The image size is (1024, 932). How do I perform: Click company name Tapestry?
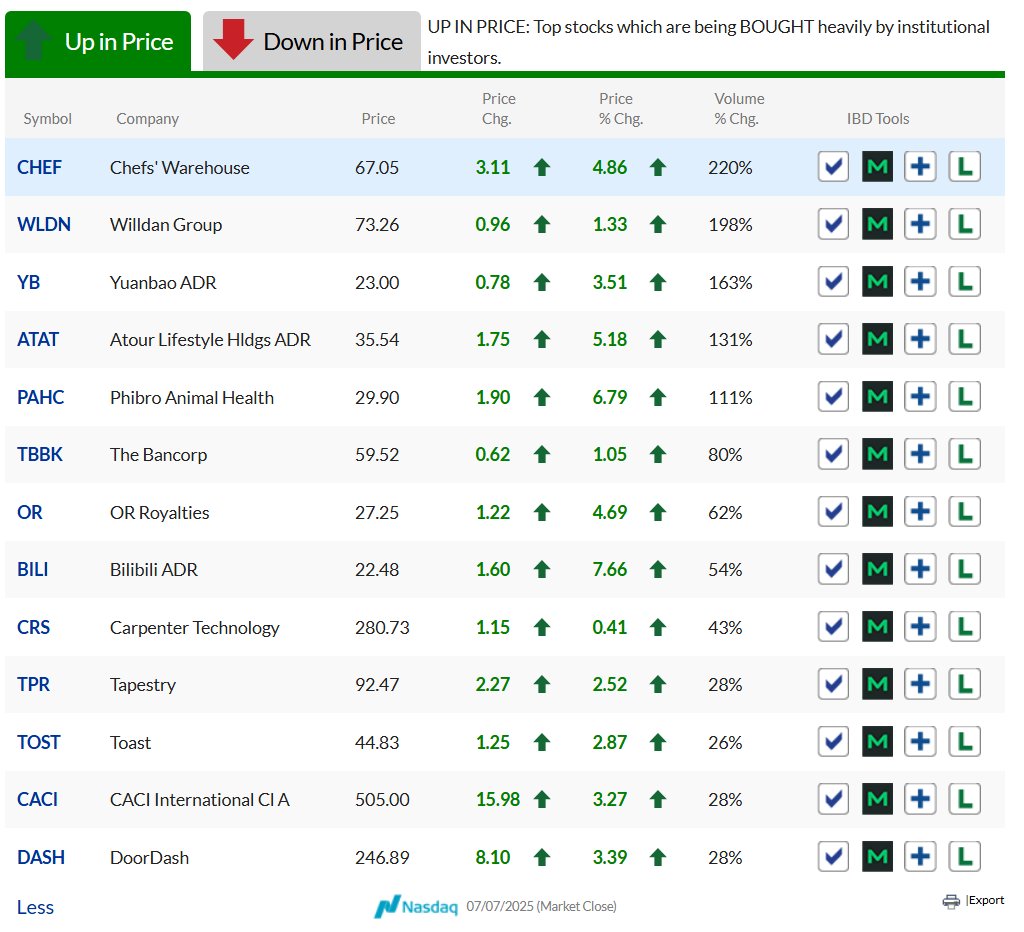point(143,685)
